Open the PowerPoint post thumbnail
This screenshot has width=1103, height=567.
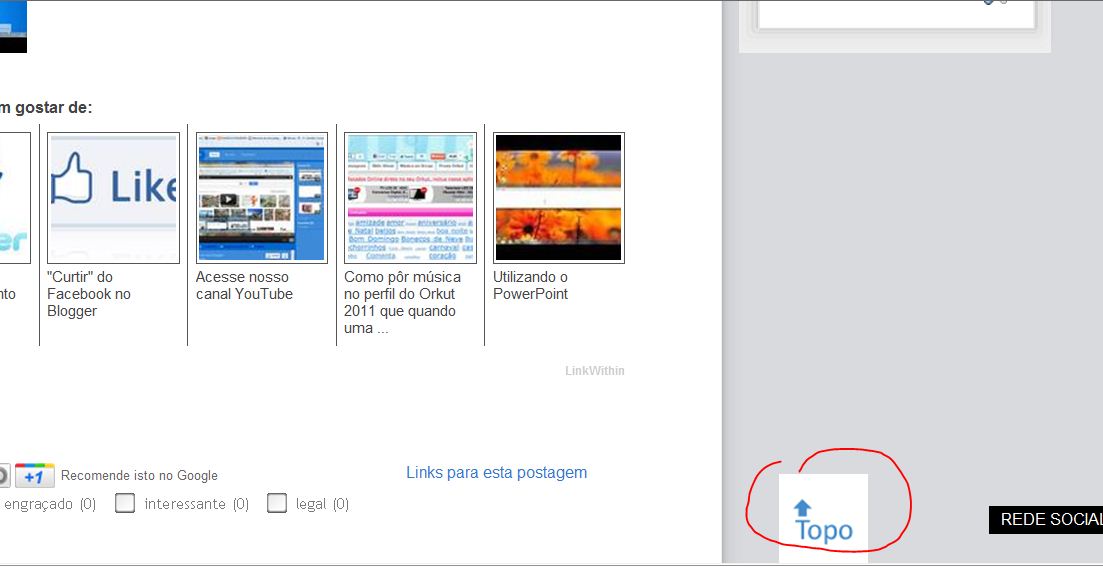click(x=559, y=198)
